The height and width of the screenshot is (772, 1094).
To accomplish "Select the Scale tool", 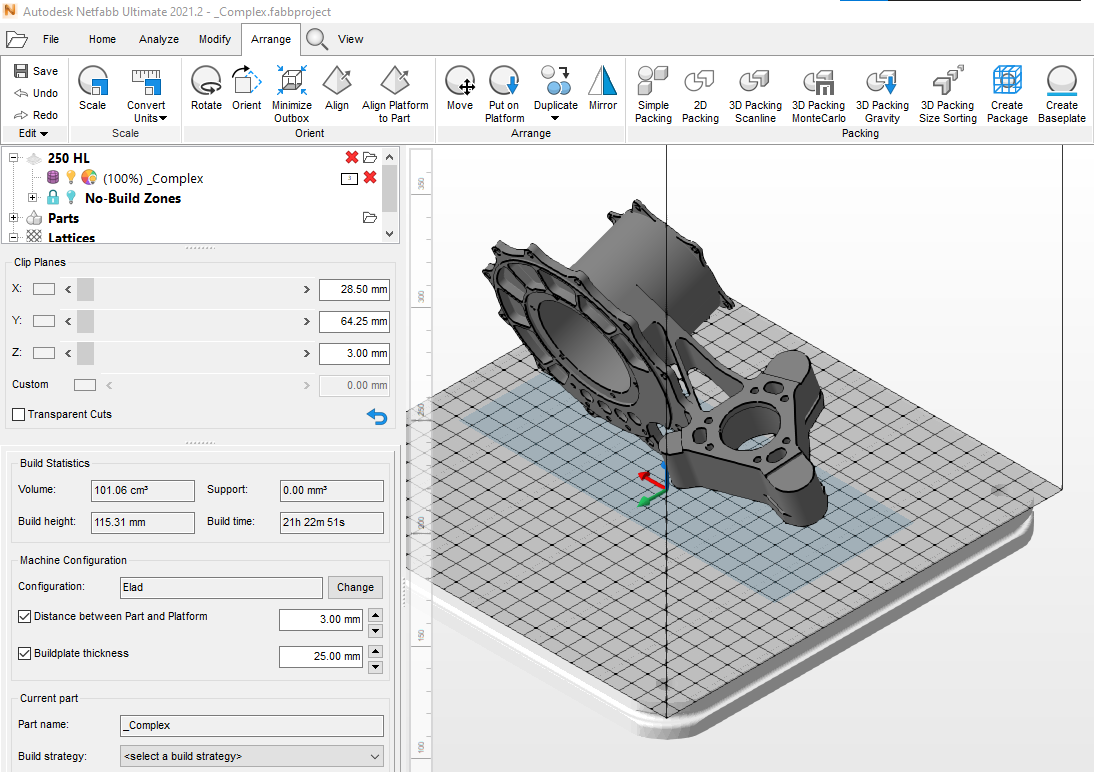I will click(92, 88).
